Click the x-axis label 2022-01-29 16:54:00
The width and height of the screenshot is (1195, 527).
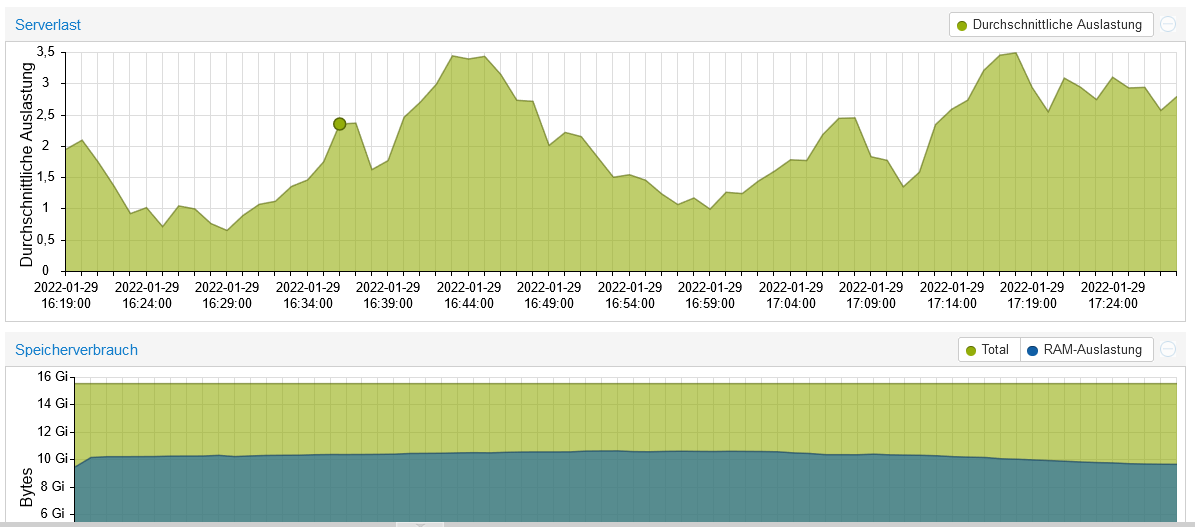pyautogui.click(x=630, y=295)
